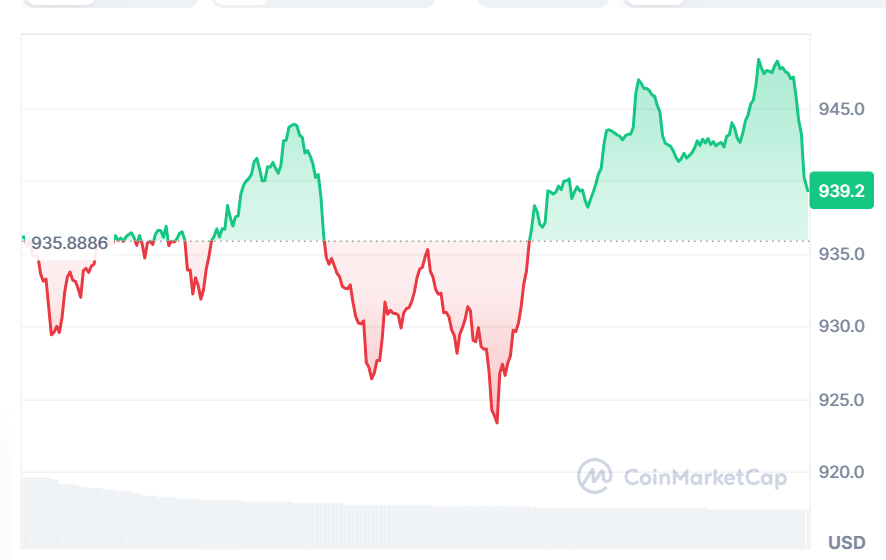Click the chart's highest green peak
The width and height of the screenshot is (886, 560).
coord(759,60)
